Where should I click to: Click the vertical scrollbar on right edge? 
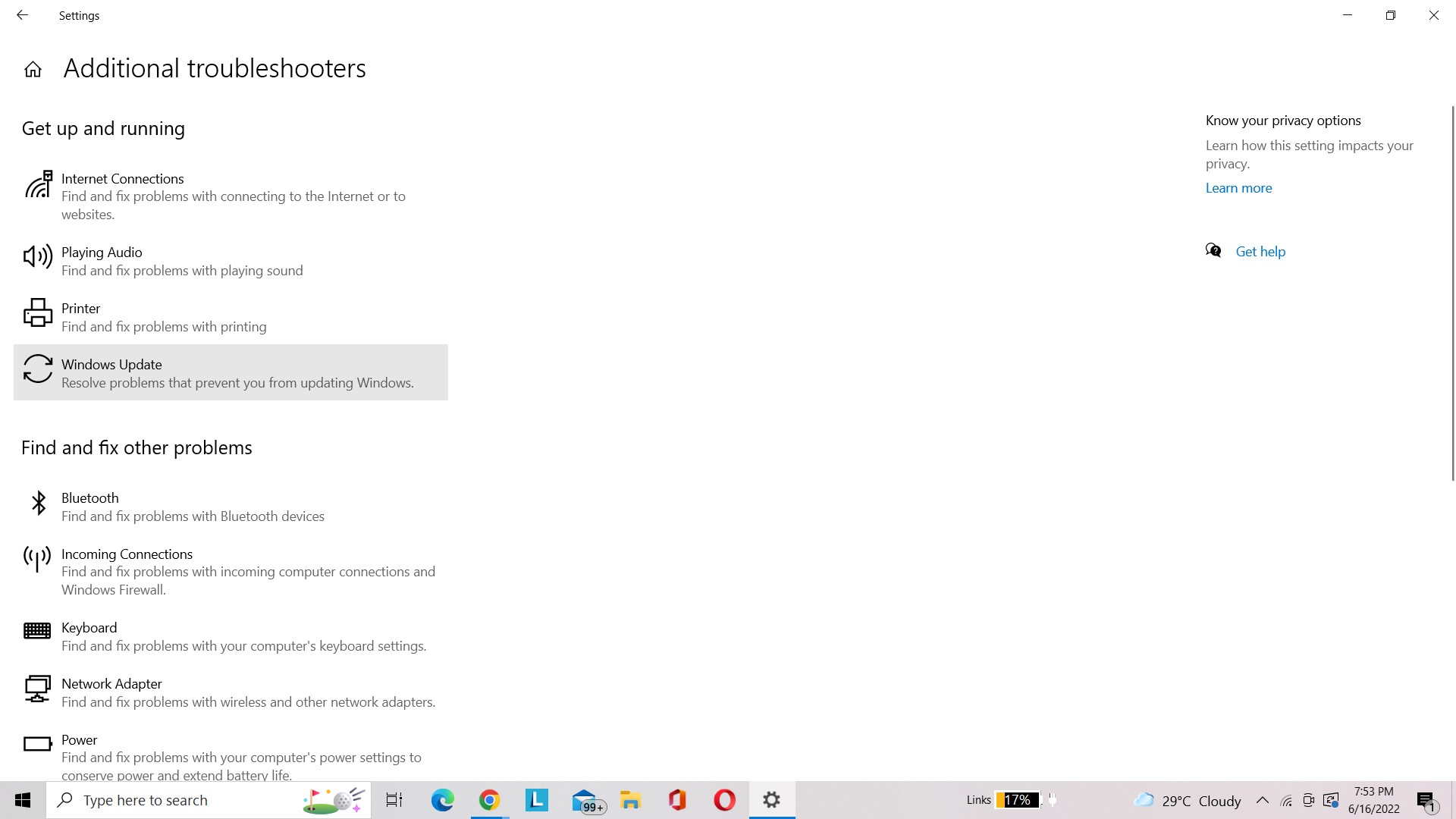pyautogui.click(x=1452, y=292)
